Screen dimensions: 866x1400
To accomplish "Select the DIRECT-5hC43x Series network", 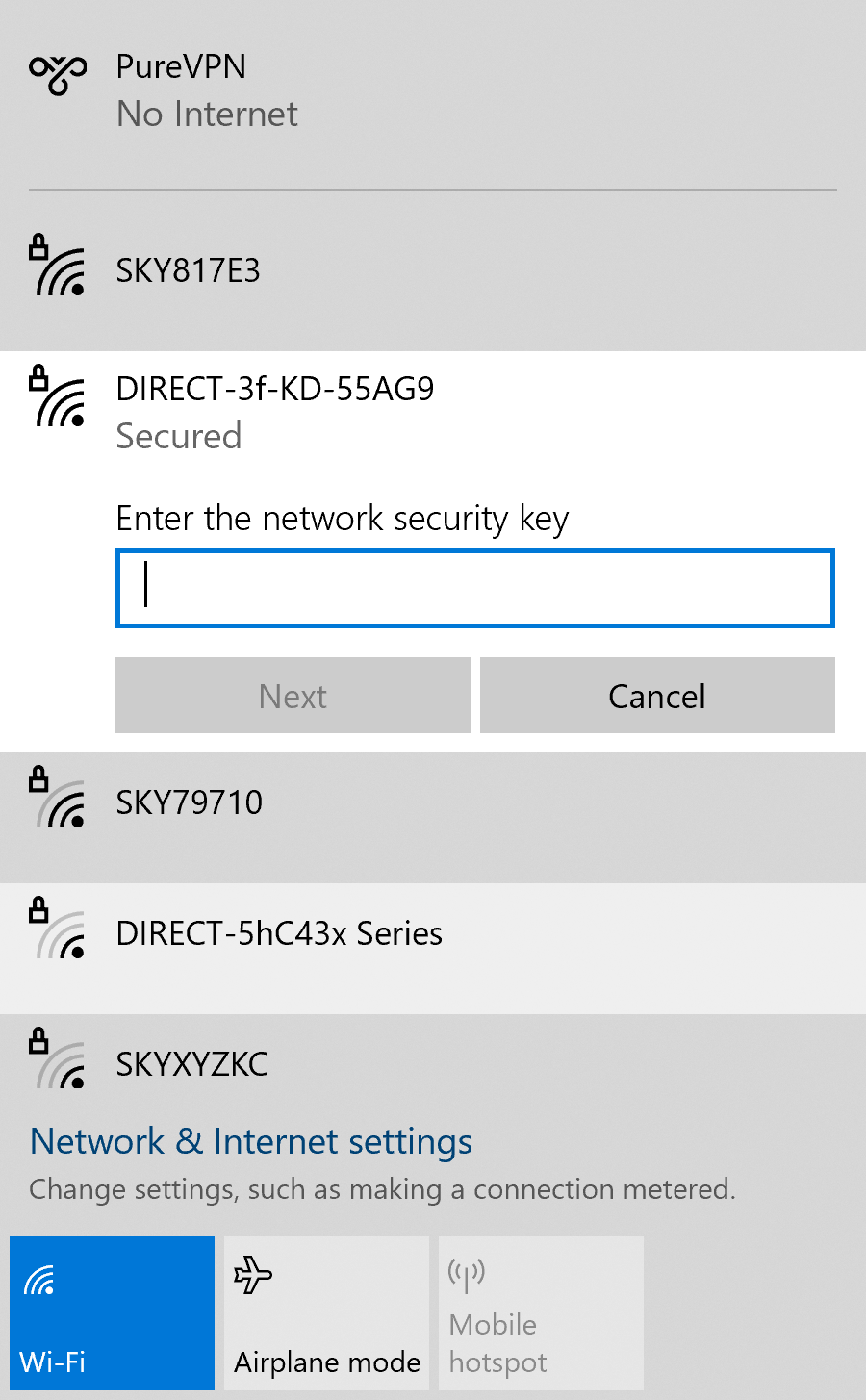I will 433,934.
